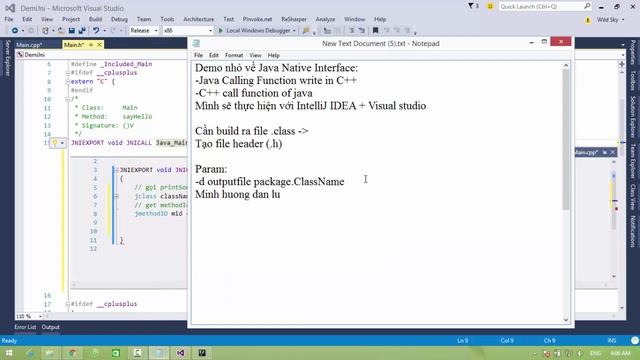Click "Col 9" in the status bar
The width and height of the screenshot is (640, 360).
(x=507, y=340)
